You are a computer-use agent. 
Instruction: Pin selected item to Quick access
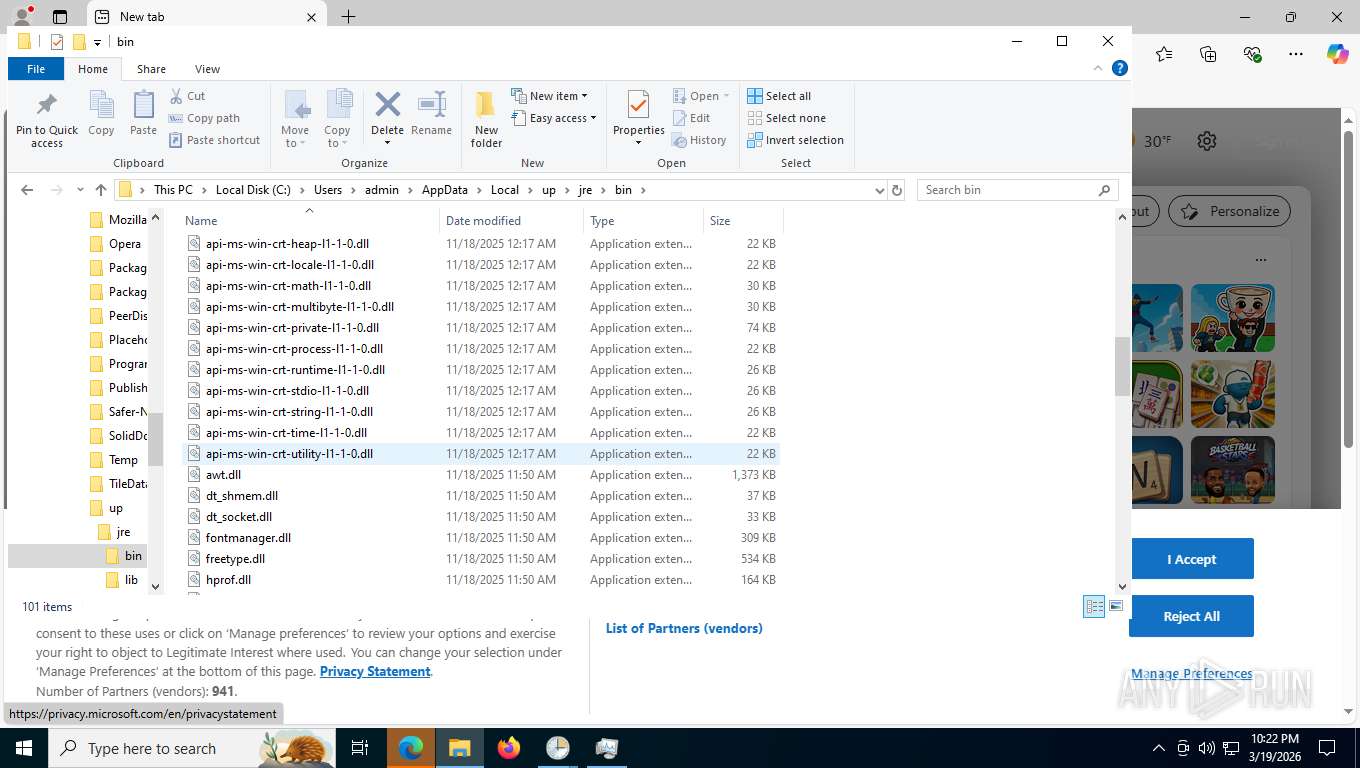click(46, 120)
